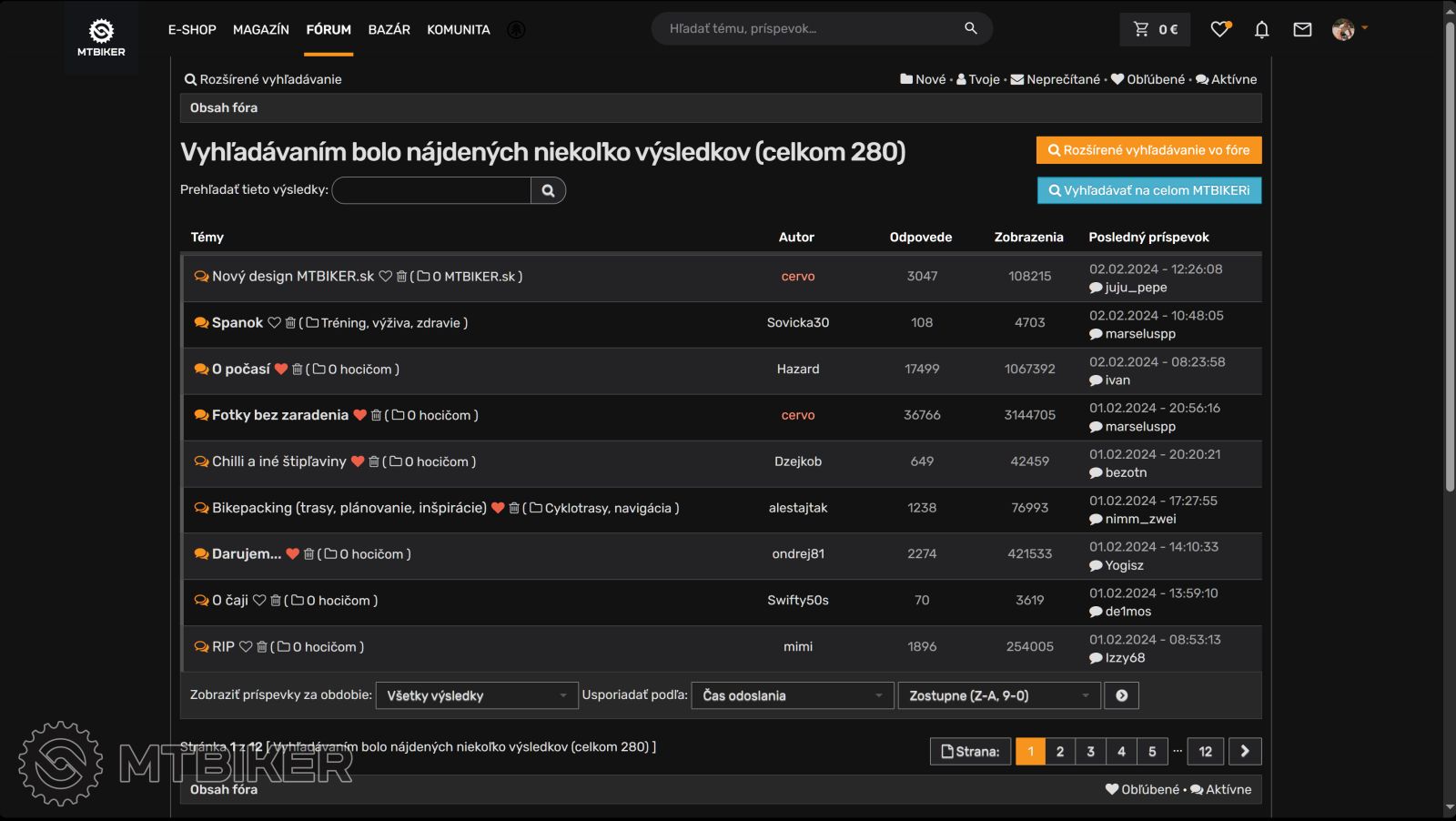
Task: Click the Prehľadať tieto výsledky field
Action: [432, 190]
